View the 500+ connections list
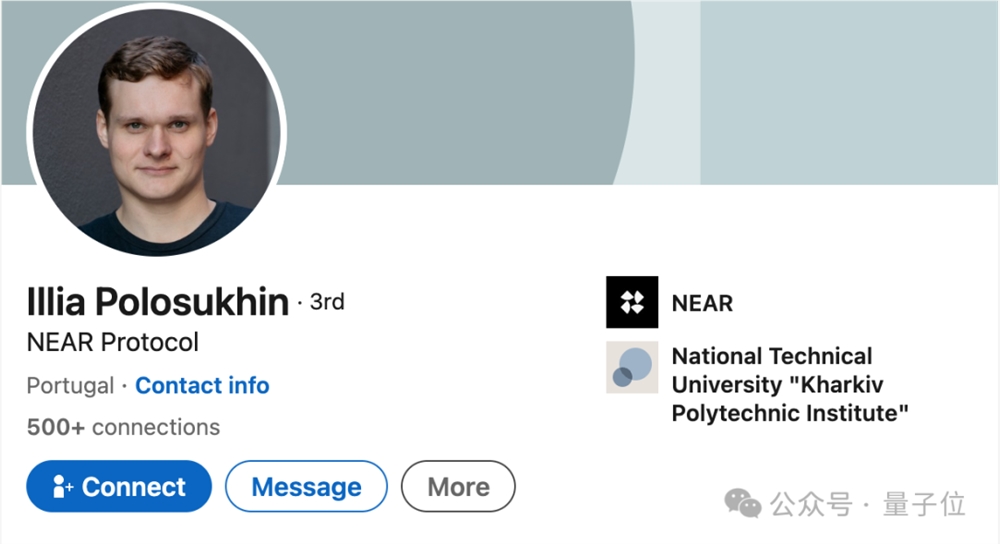The image size is (1000, 544). pos(123,427)
